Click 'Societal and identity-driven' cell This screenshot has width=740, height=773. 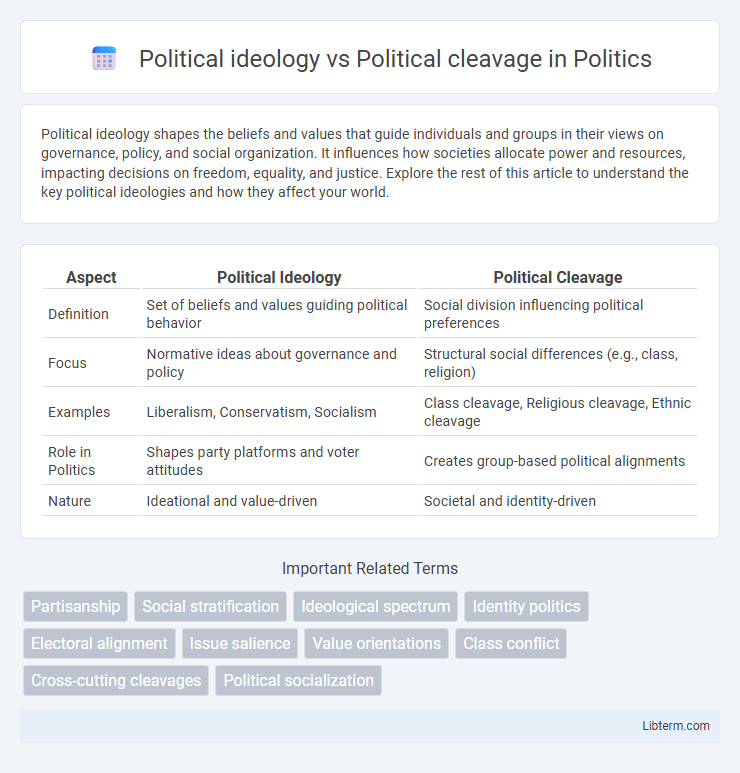click(558, 501)
